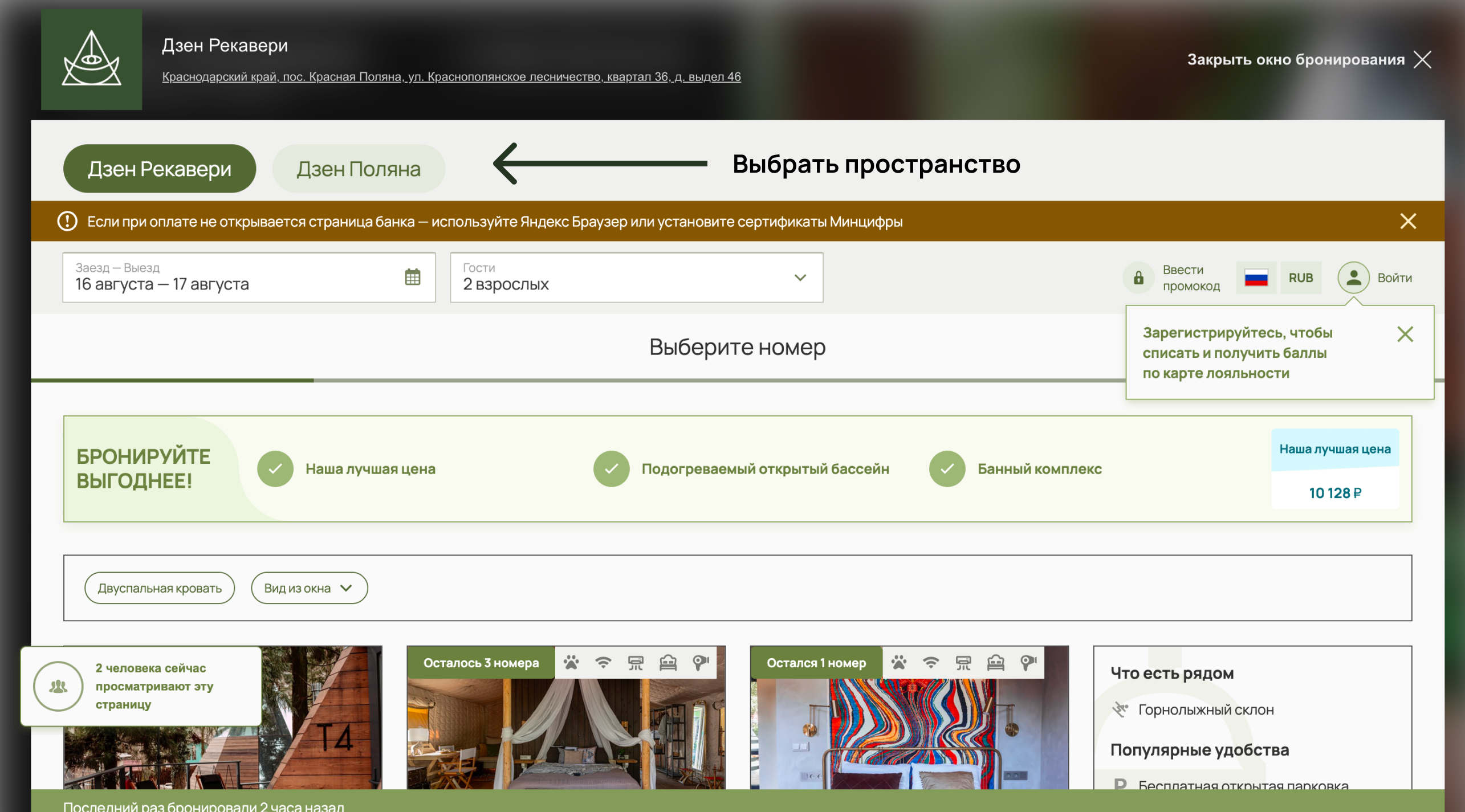The height and width of the screenshot is (812, 1465).
Task: Click the Дзен Рекавери triangle logo
Action: coord(91,59)
